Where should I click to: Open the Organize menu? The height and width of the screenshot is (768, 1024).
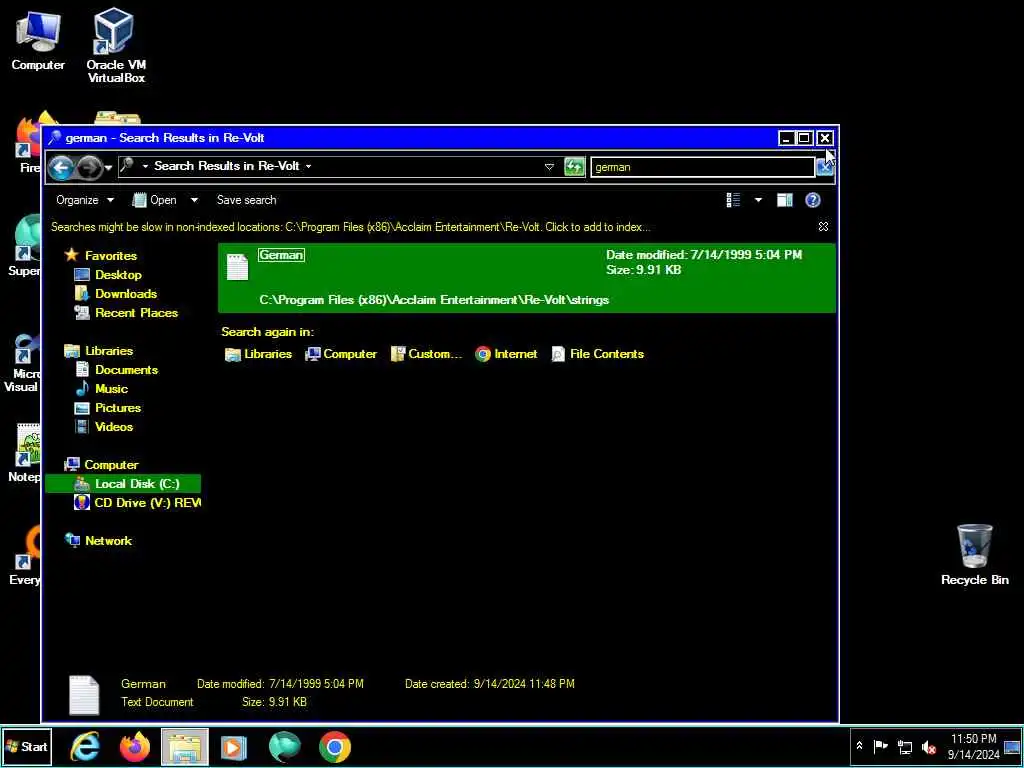tap(85, 200)
